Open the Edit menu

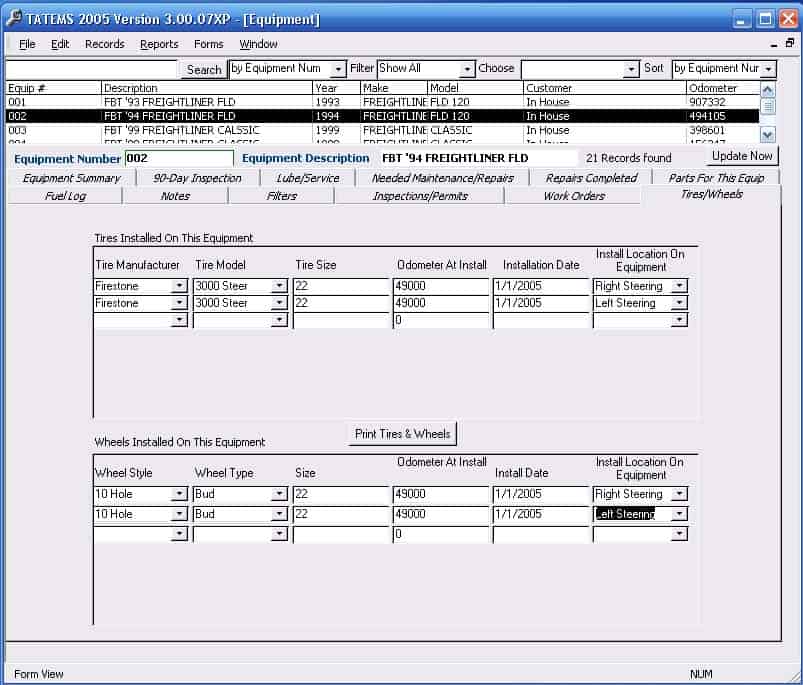click(60, 44)
